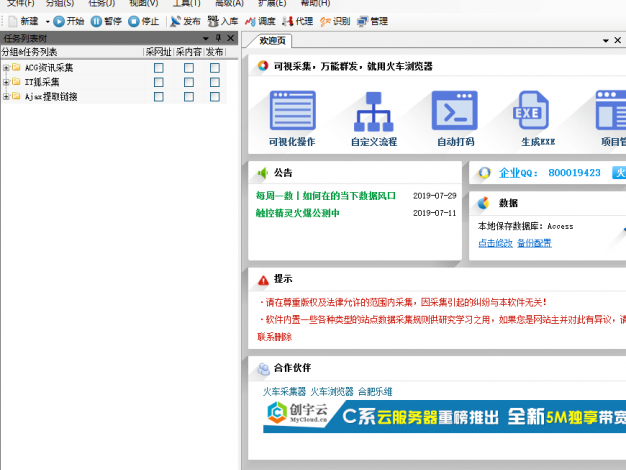Open the 每周一数 announcement link

(325, 196)
